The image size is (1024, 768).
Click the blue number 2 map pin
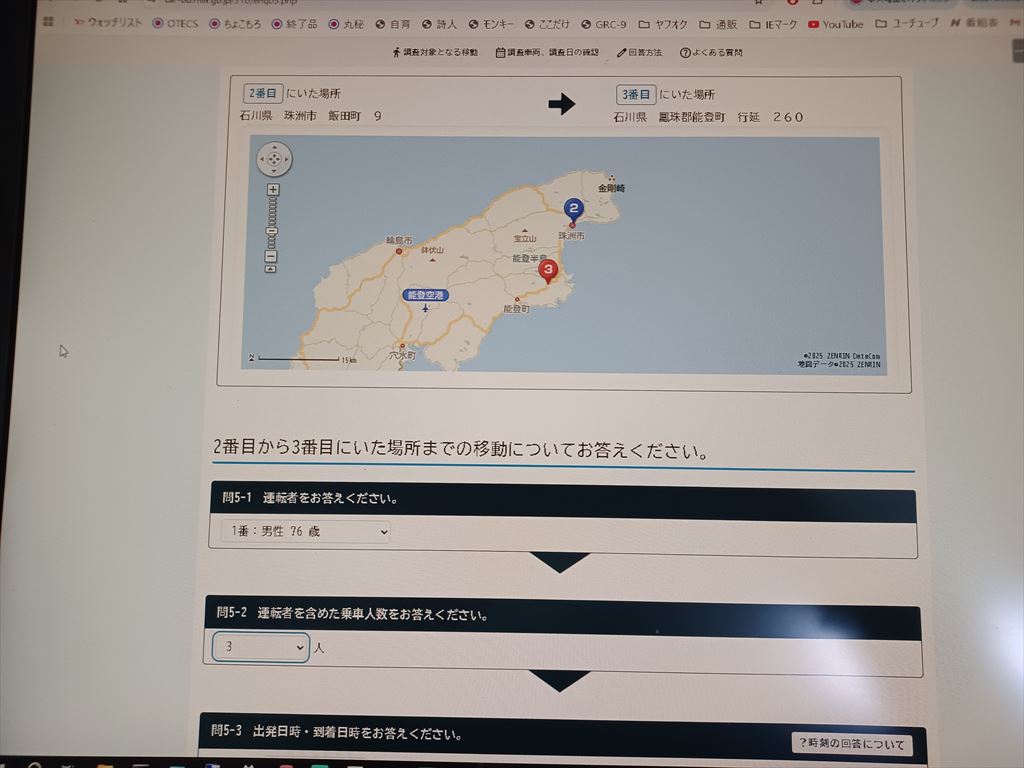(x=573, y=209)
